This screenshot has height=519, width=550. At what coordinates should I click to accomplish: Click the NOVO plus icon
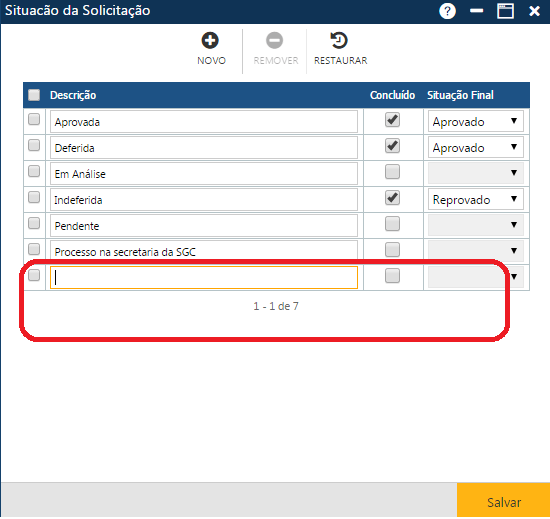click(x=210, y=40)
